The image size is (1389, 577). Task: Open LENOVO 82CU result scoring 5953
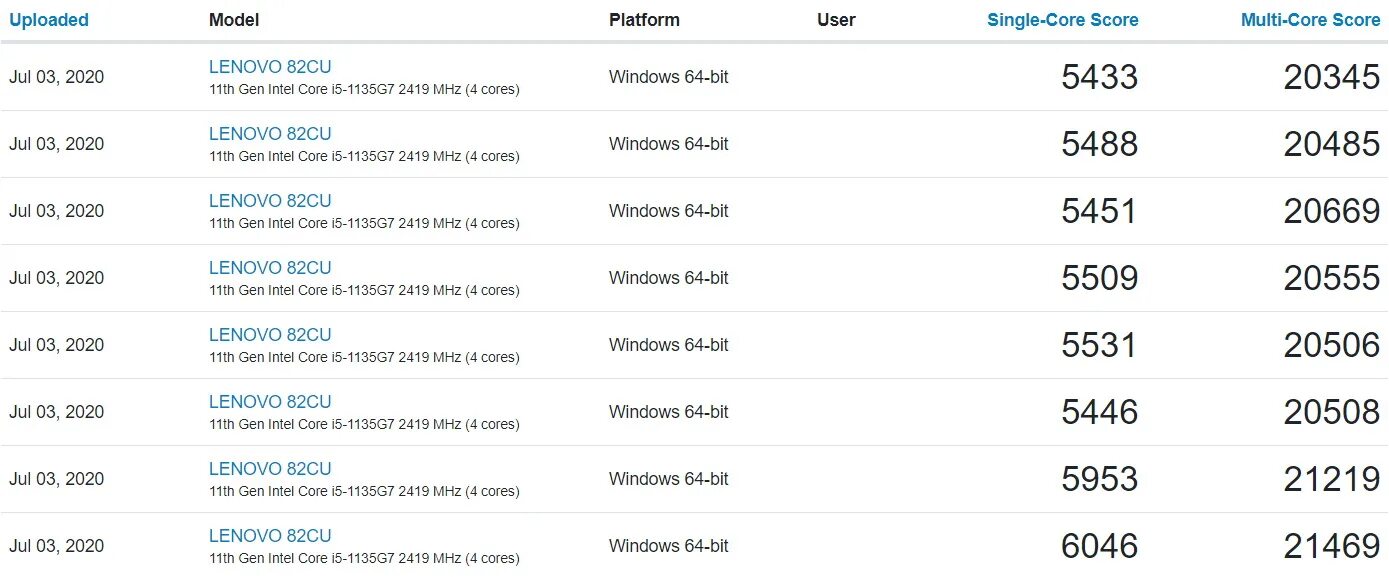[270, 469]
